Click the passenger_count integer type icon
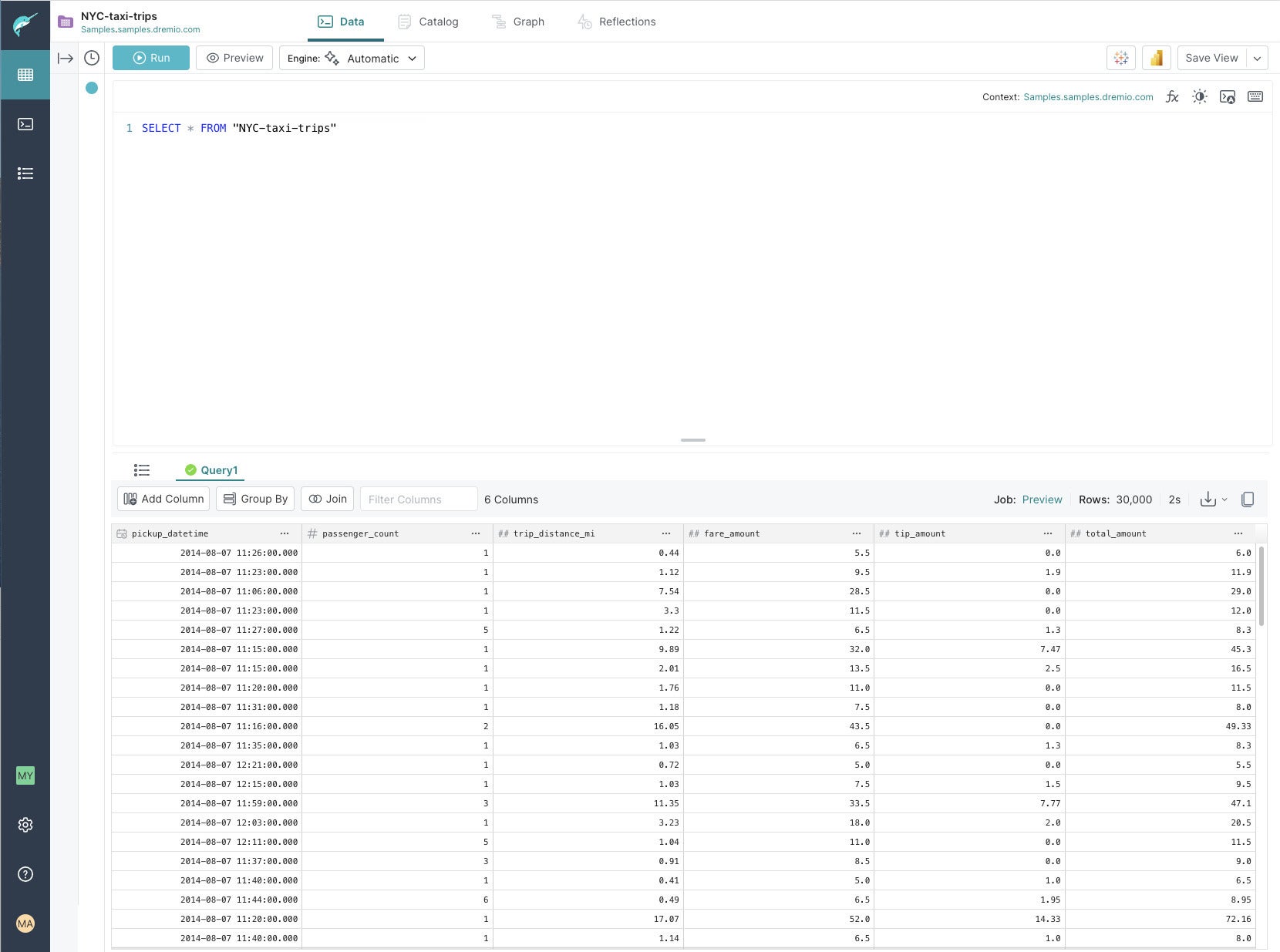The height and width of the screenshot is (952, 1280). pyautogui.click(x=312, y=533)
